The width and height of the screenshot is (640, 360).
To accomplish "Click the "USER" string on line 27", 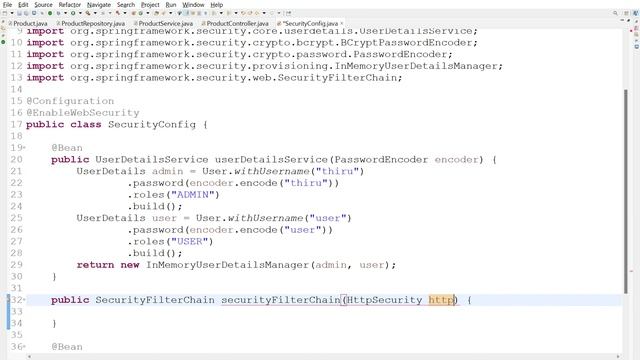I will 190,242.
